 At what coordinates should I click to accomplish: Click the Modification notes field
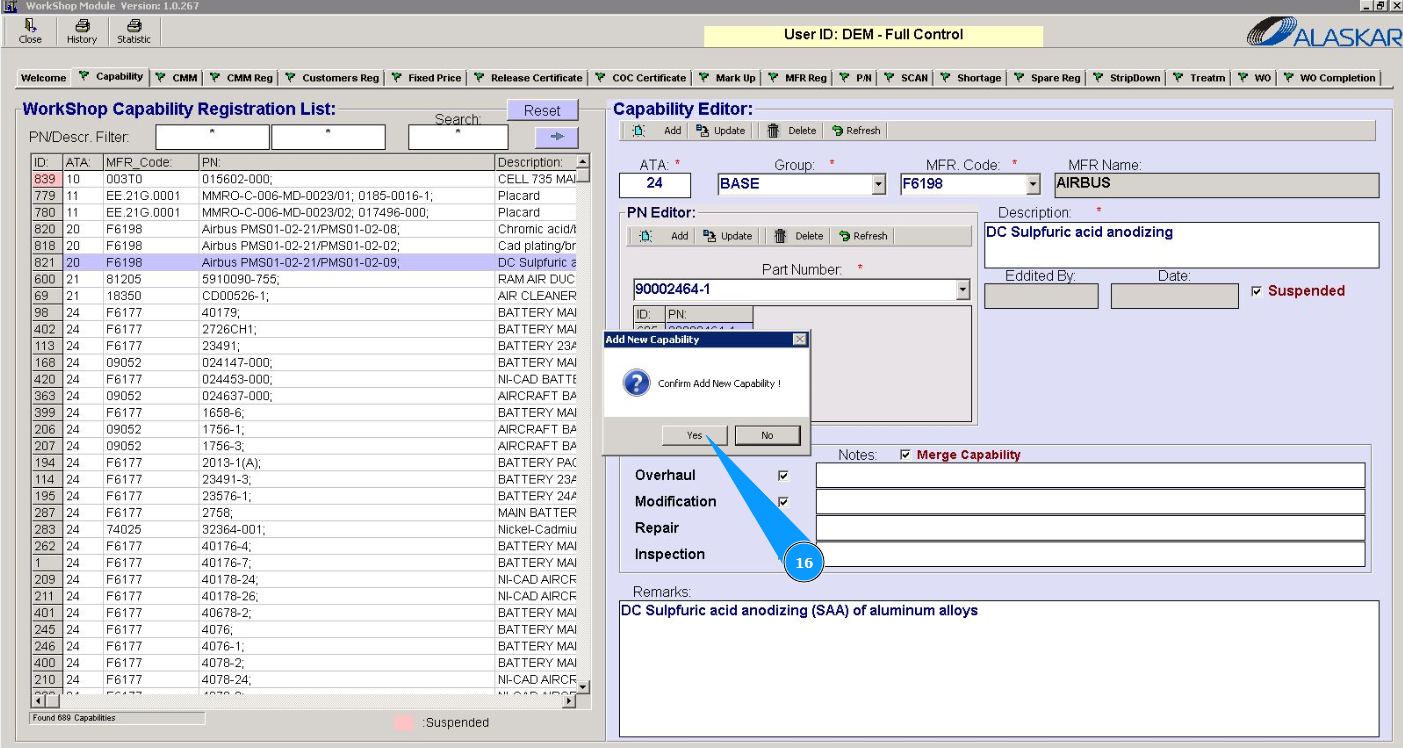pos(1090,502)
